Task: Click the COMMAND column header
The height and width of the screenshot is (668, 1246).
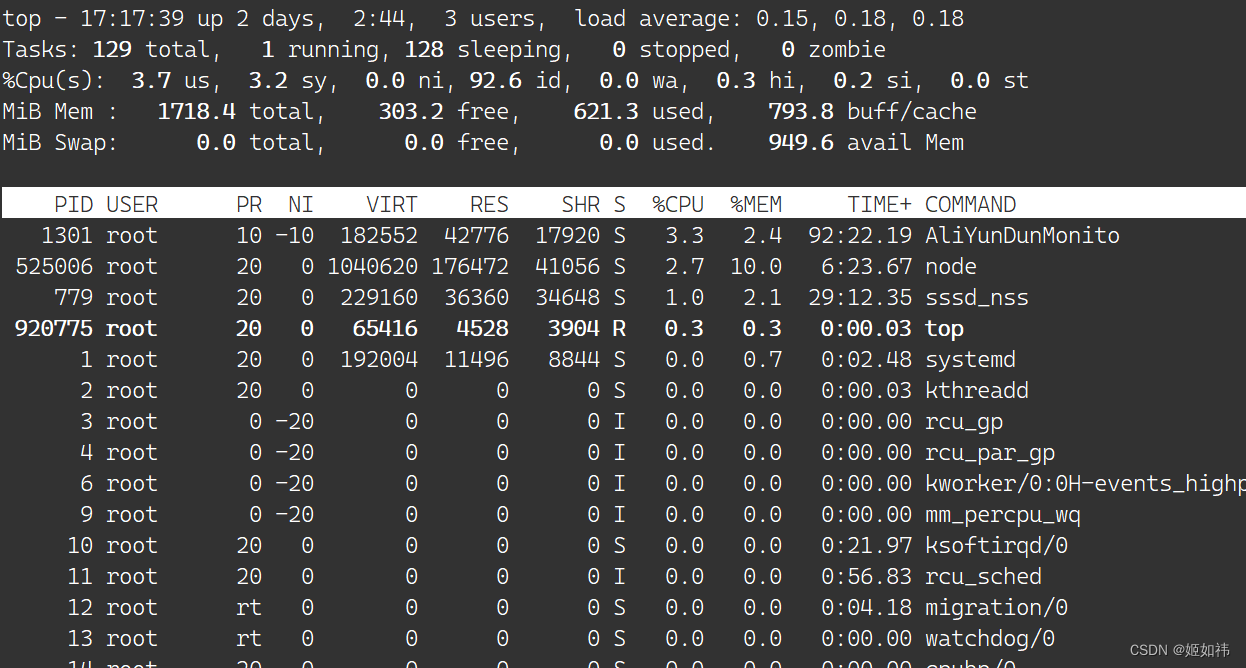Action: (x=970, y=205)
